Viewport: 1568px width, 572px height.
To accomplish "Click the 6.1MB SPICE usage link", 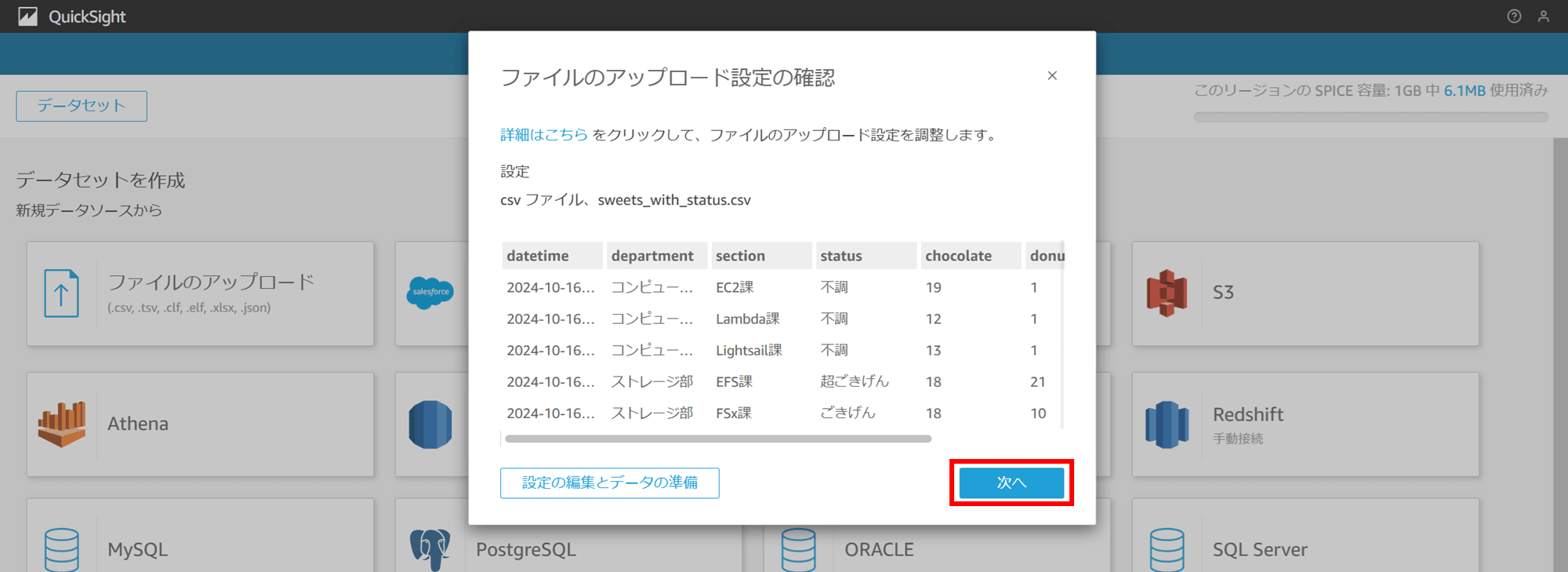I will click(x=1465, y=90).
